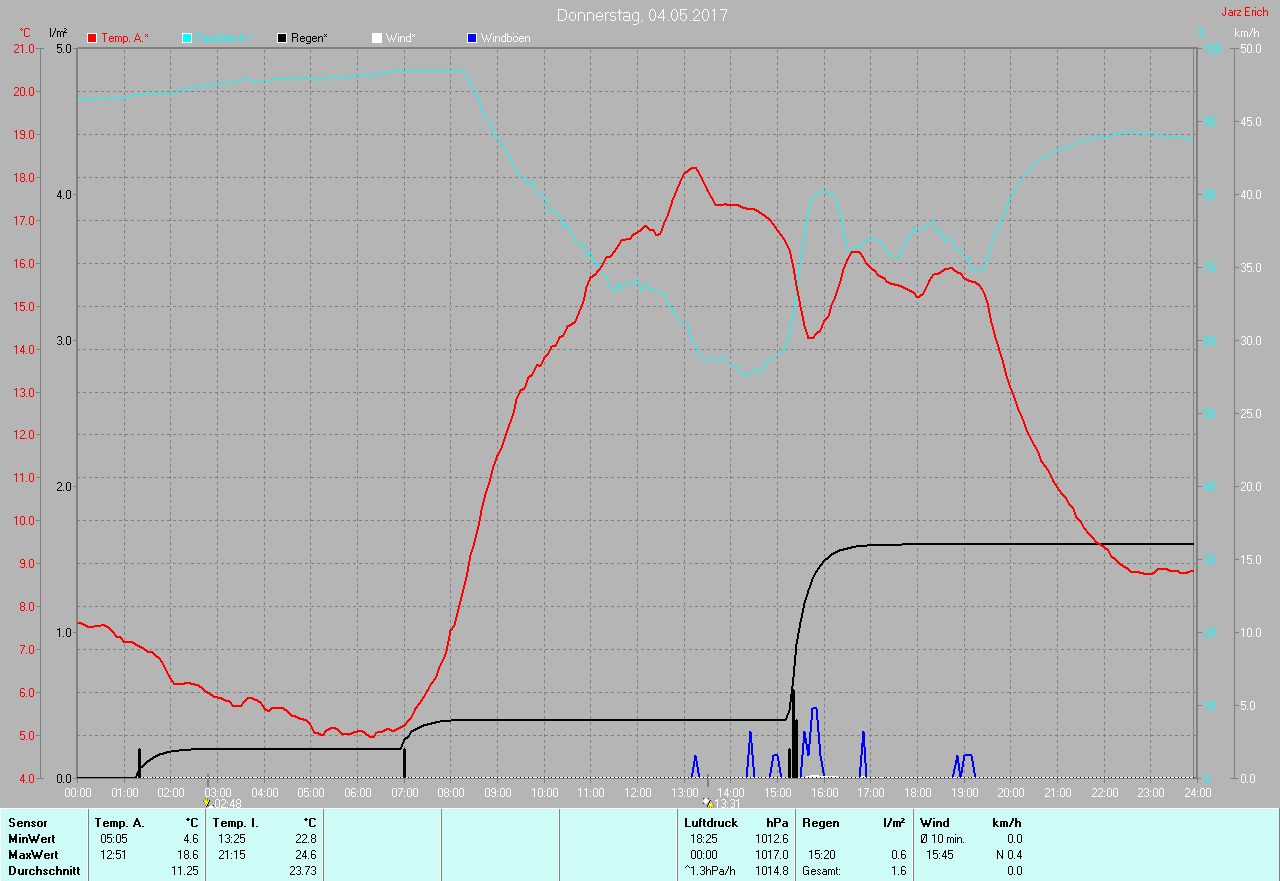Click the 'Regen' column header in the table
This screenshot has height=881, width=1280.
[821, 823]
